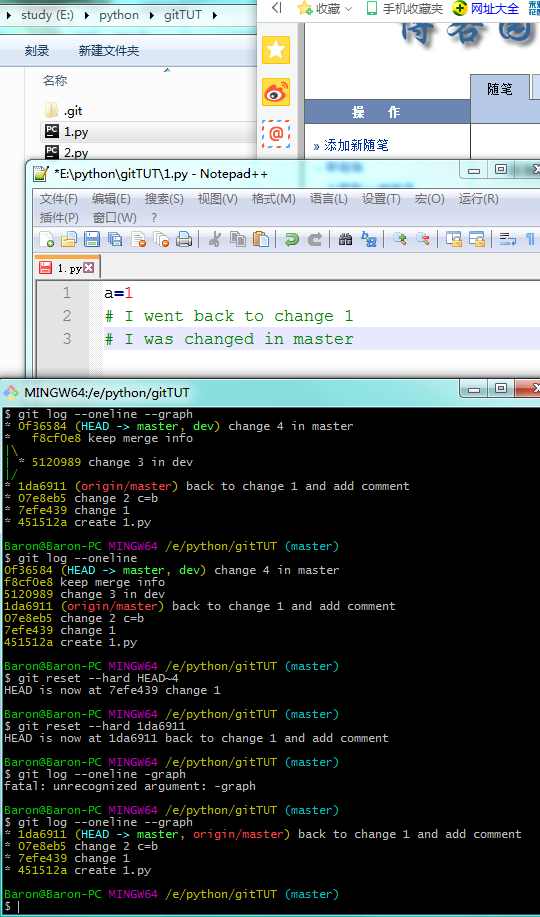
Task: Select the 1.py tab in Notepad++
Action: point(67,268)
